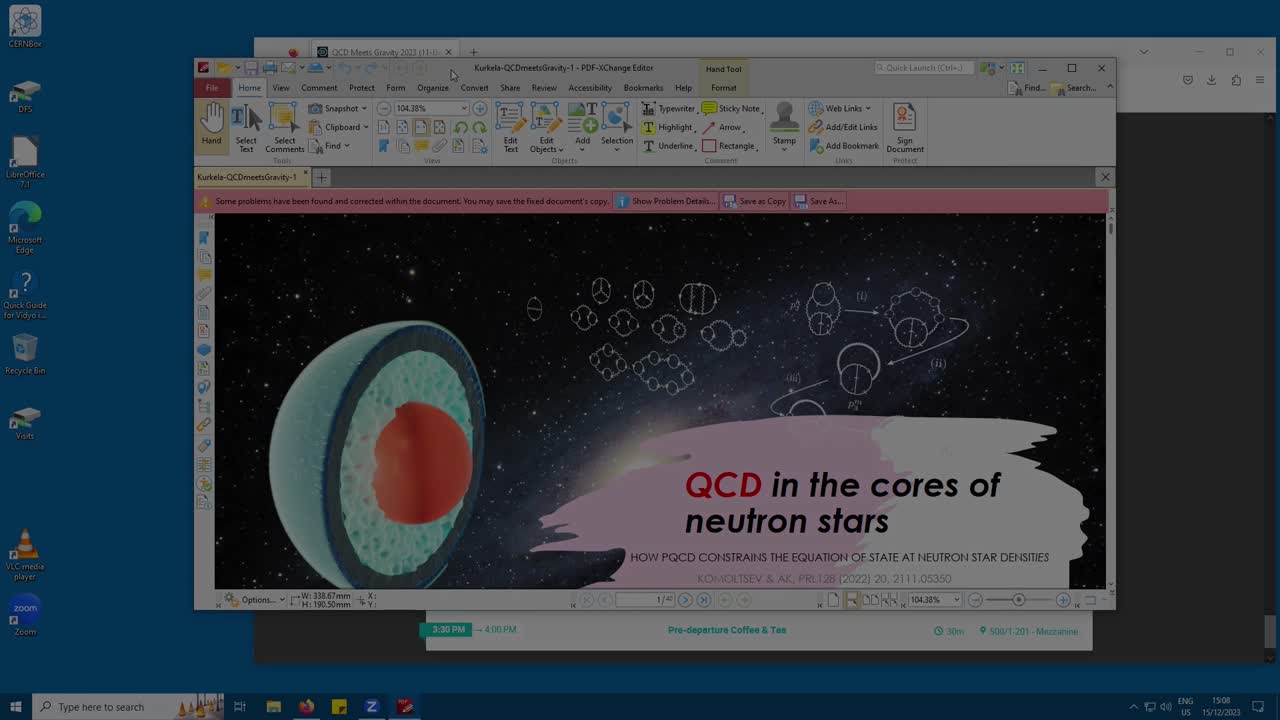
Task: Open Zoom from the Windows taskbar
Action: pos(372,706)
